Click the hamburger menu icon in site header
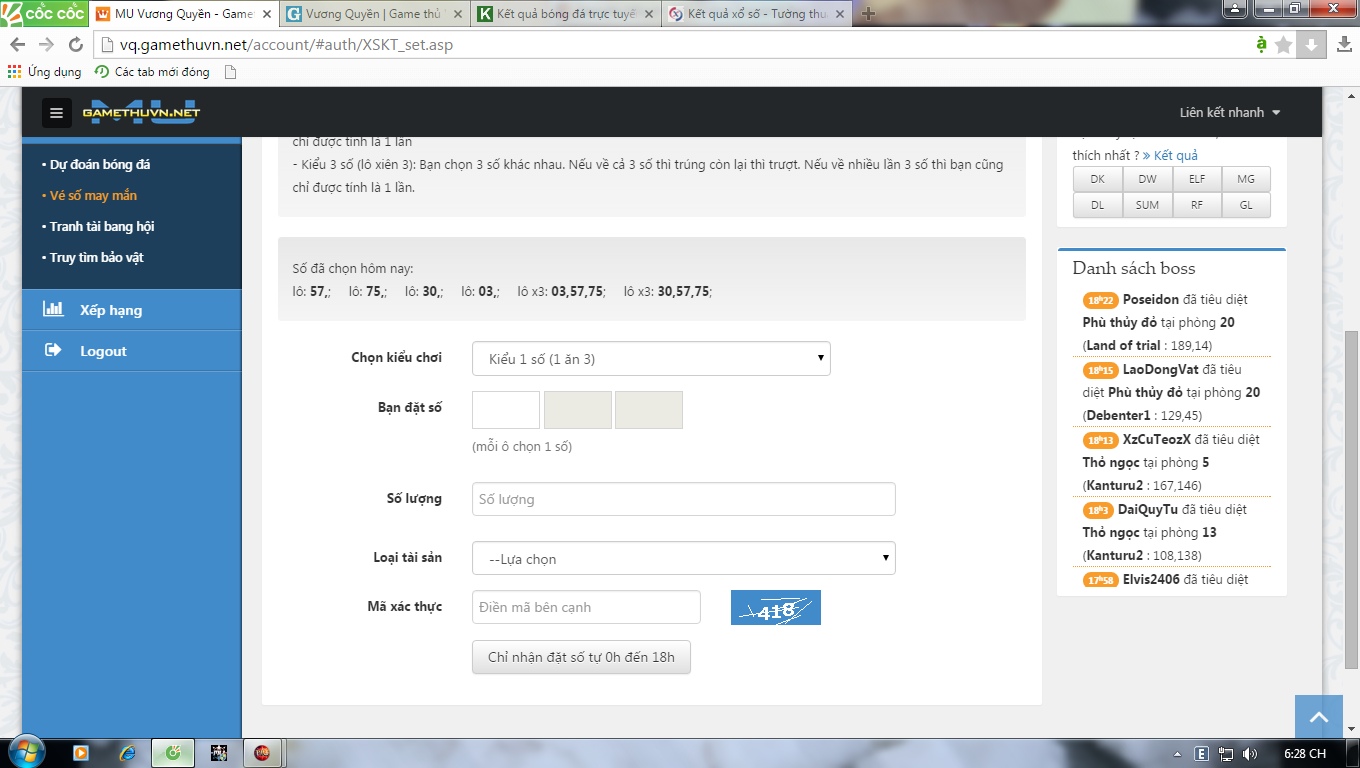Viewport: 1360px width, 768px height. pos(56,113)
